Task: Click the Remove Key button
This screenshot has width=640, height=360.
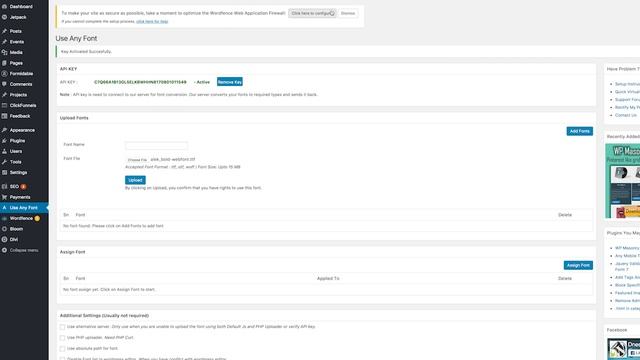Action: point(230,82)
